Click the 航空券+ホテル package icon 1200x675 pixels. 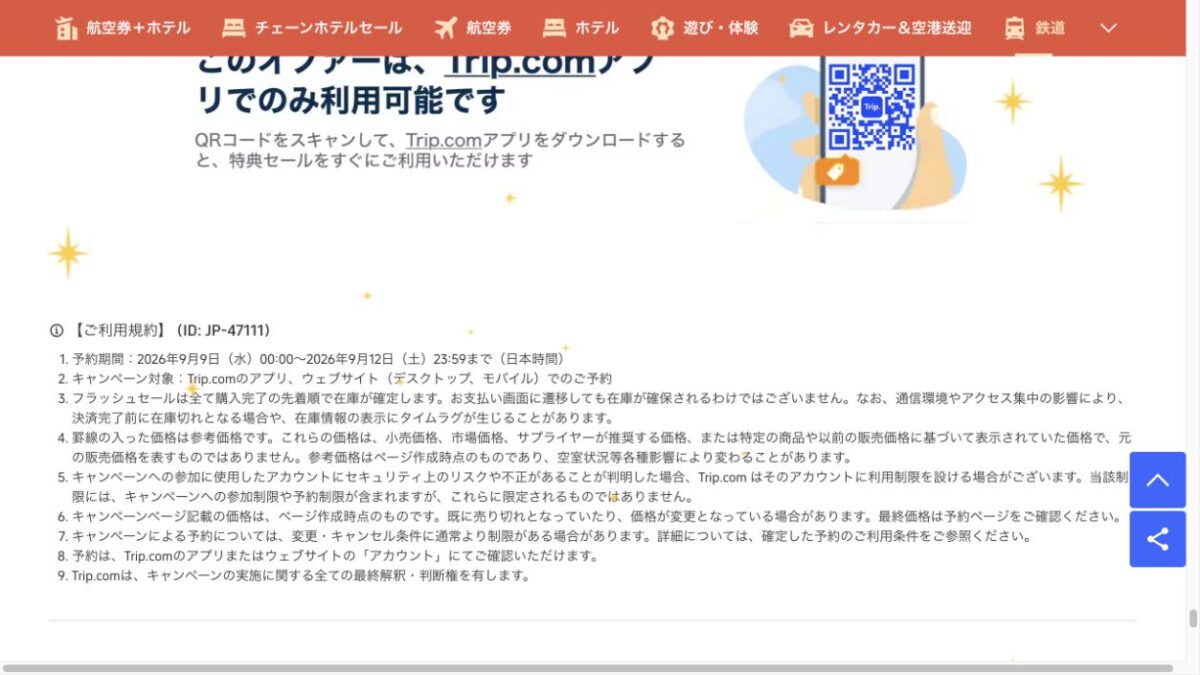click(66, 28)
